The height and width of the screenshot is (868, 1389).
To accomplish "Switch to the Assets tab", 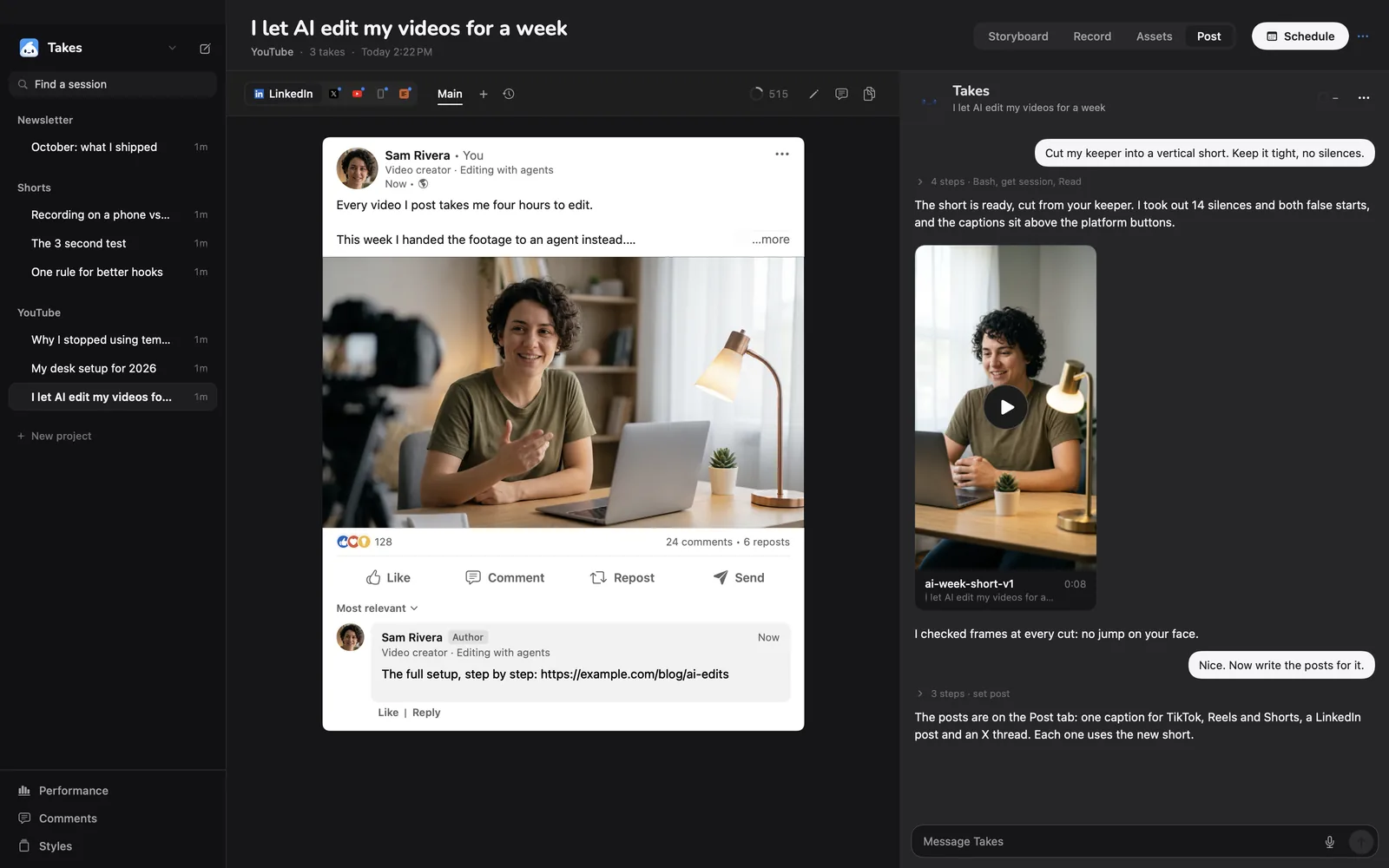I will (x=1154, y=36).
